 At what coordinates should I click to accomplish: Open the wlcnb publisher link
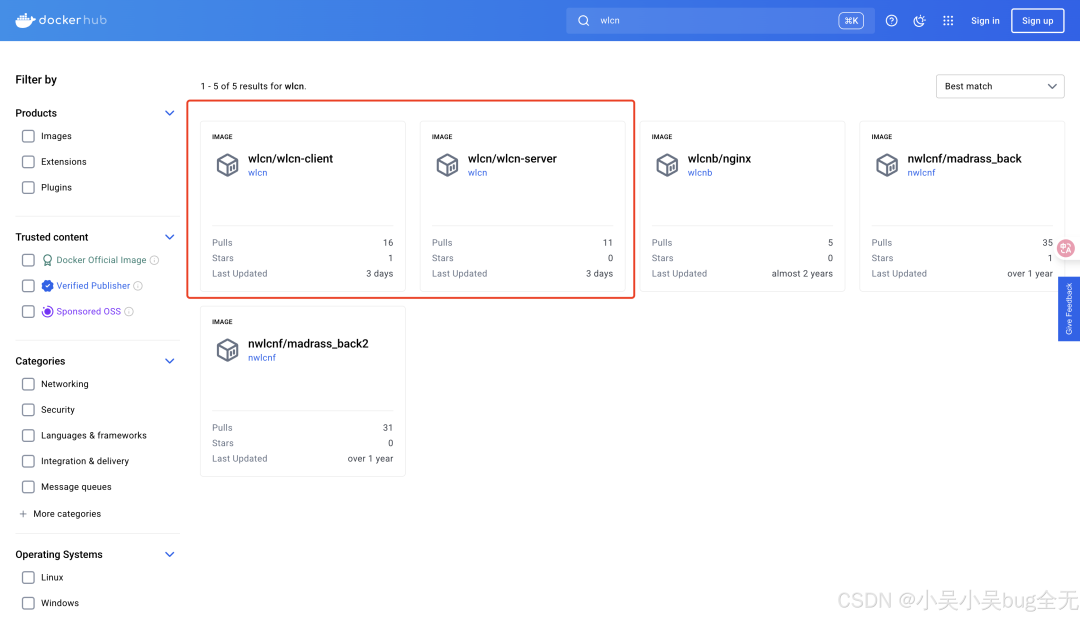pyautogui.click(x=700, y=173)
